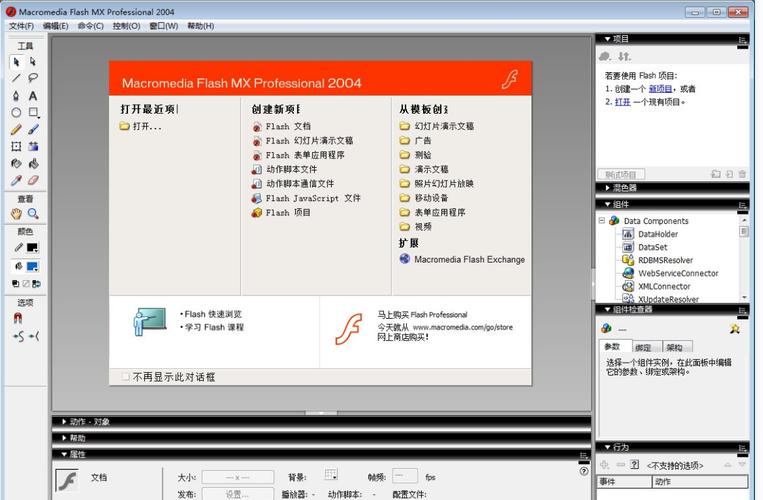Viewport: 763px width, 500px height.
Task: Click the Black and White colors icon
Action: [x=16, y=284]
